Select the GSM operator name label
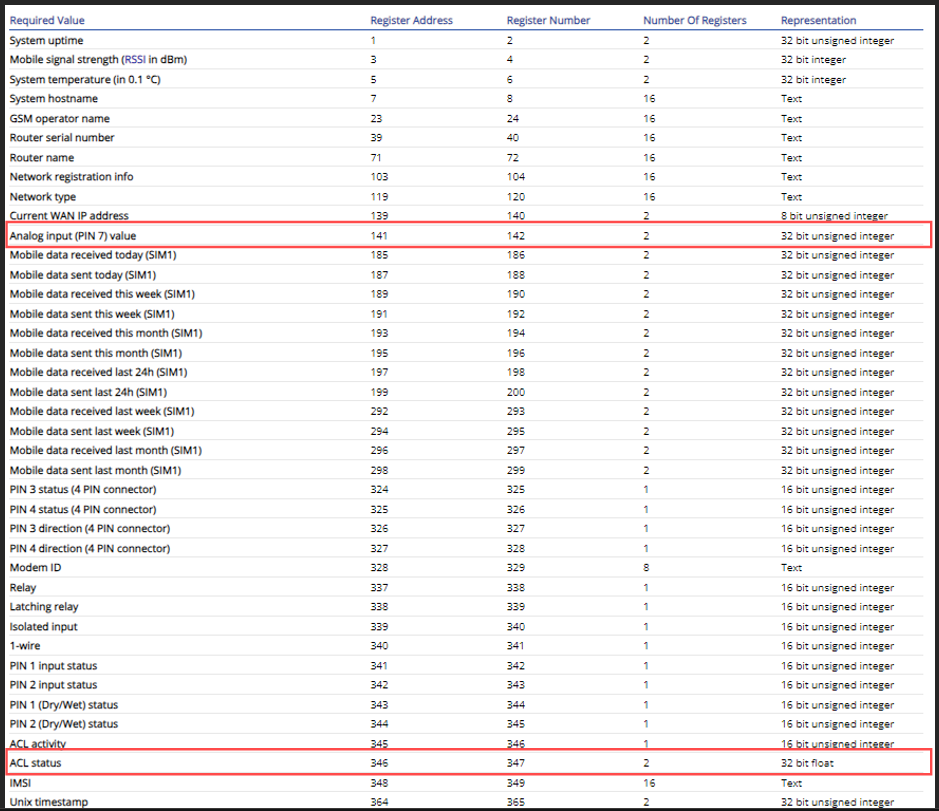The image size is (939, 811). click(x=59, y=119)
